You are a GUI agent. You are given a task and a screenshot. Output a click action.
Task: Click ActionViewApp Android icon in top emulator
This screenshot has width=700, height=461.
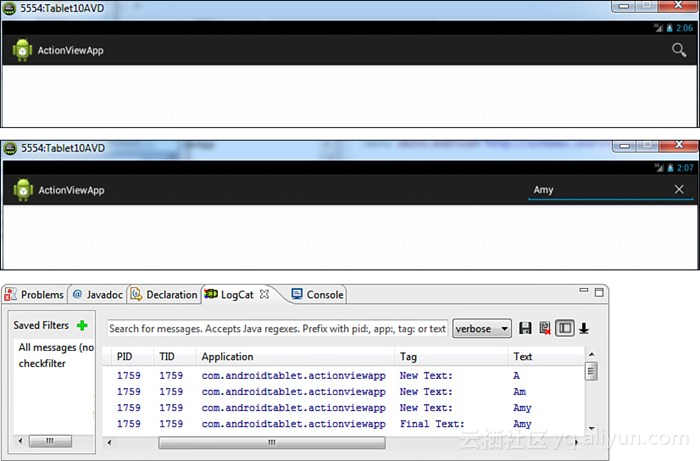click(22, 50)
